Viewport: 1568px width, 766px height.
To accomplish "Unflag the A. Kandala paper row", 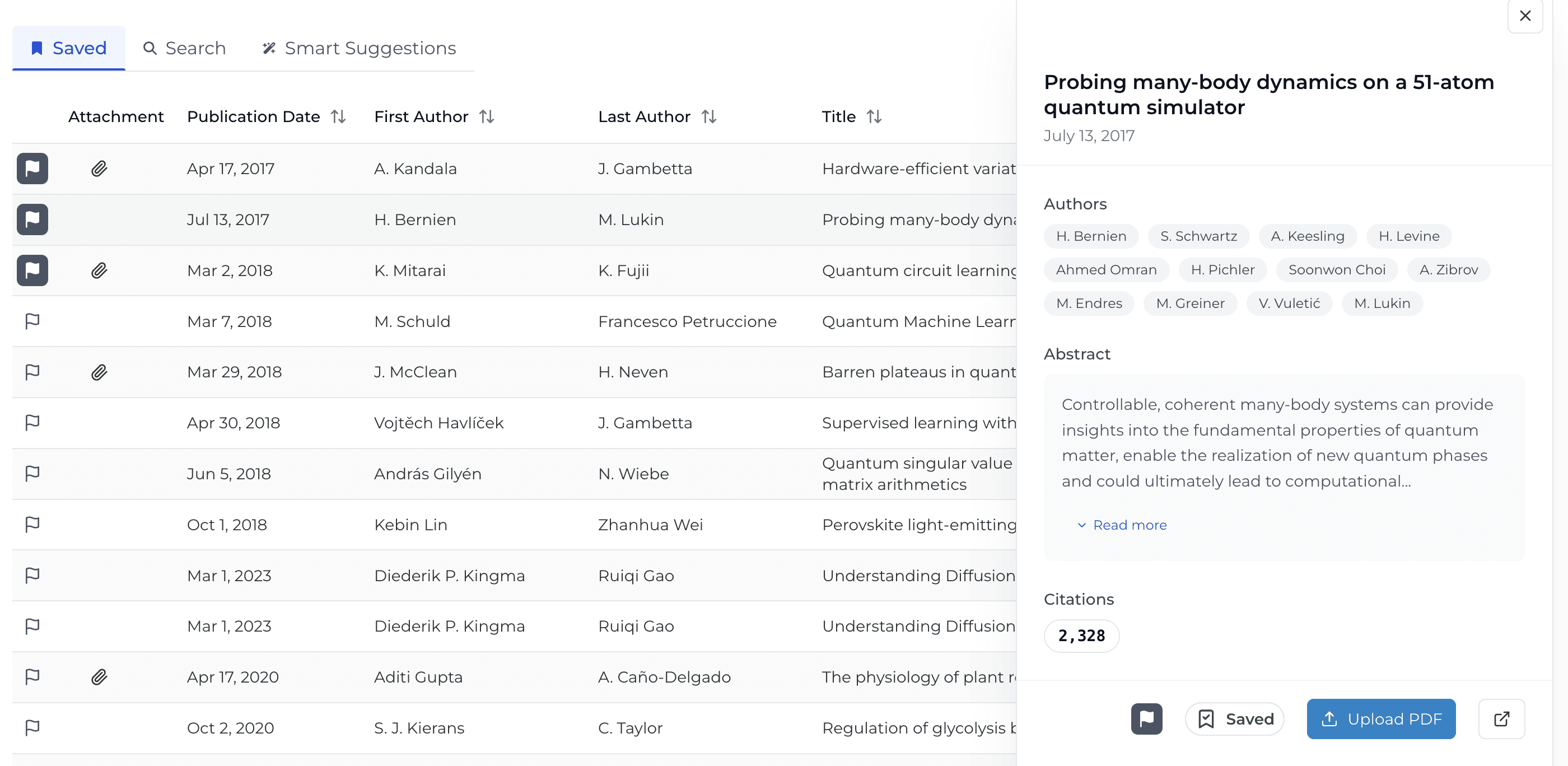I will 32,169.
